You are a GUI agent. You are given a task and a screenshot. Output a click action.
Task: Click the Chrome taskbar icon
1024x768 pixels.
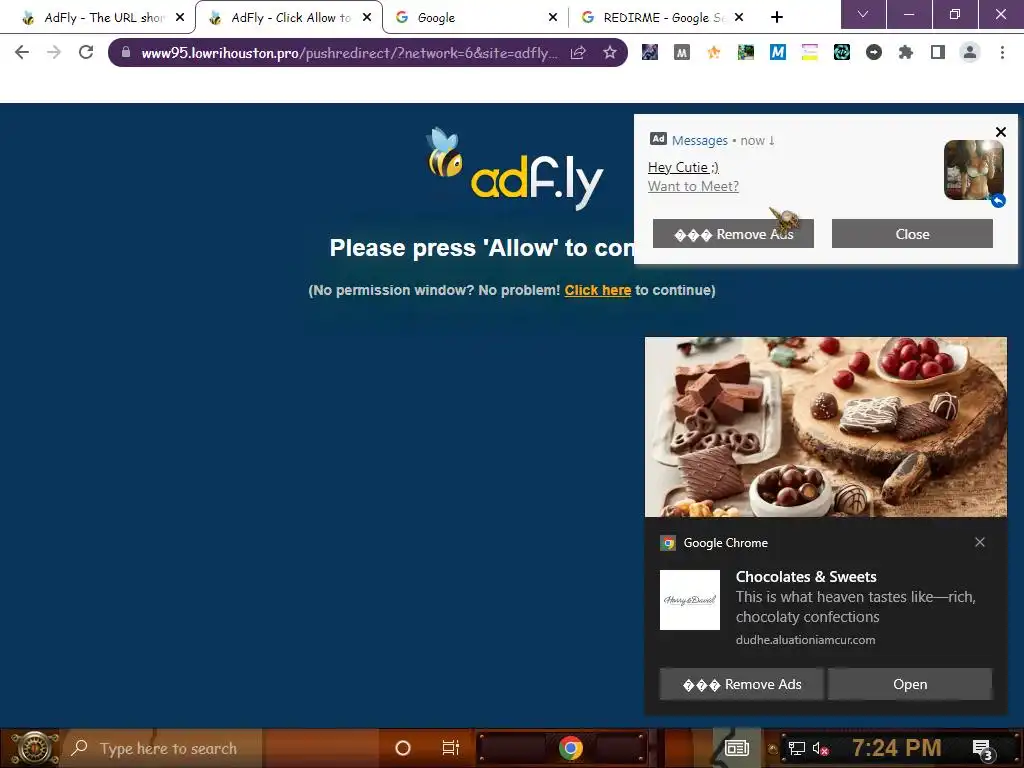tap(570, 748)
